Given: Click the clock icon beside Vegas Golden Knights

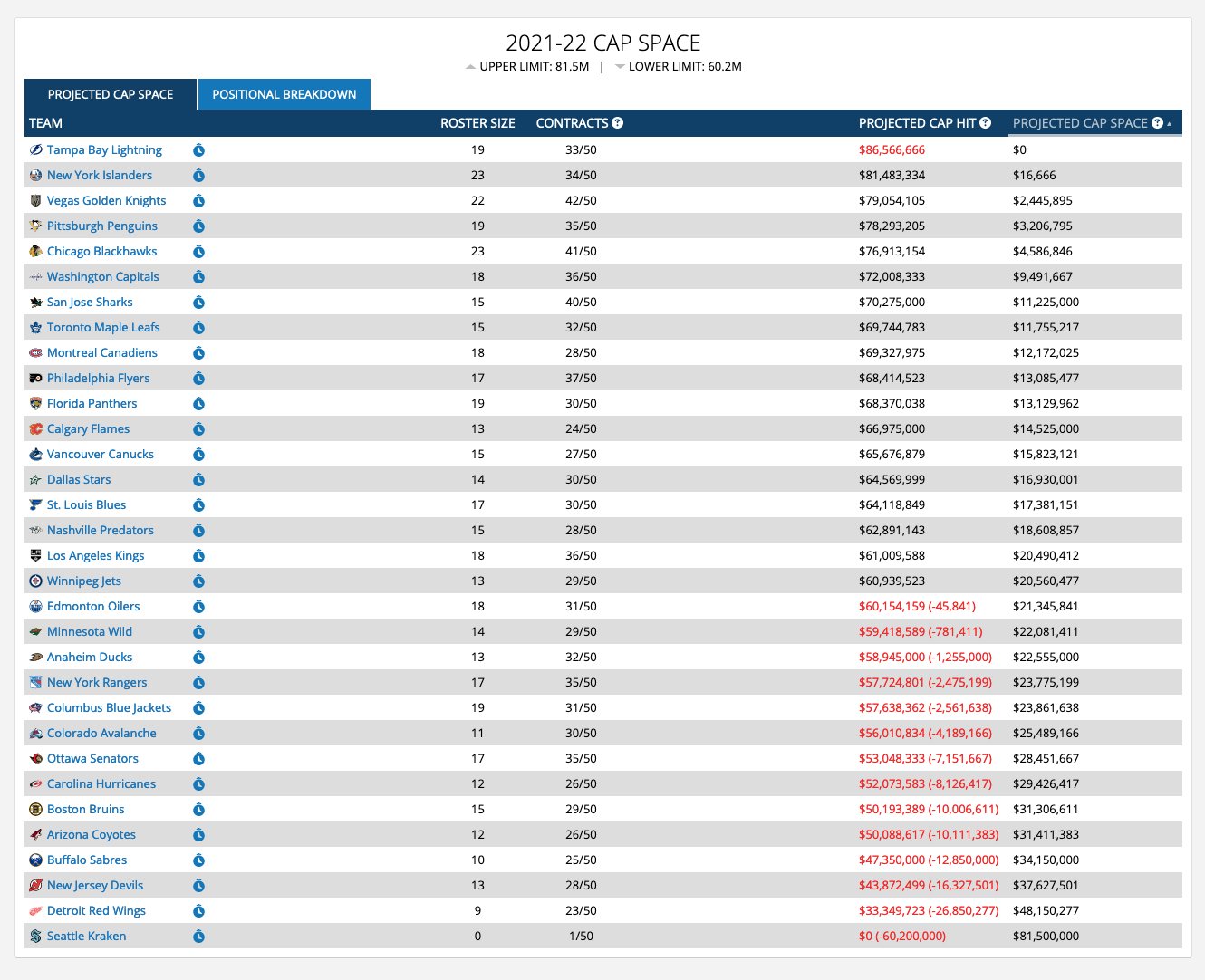Looking at the screenshot, I should [198, 201].
